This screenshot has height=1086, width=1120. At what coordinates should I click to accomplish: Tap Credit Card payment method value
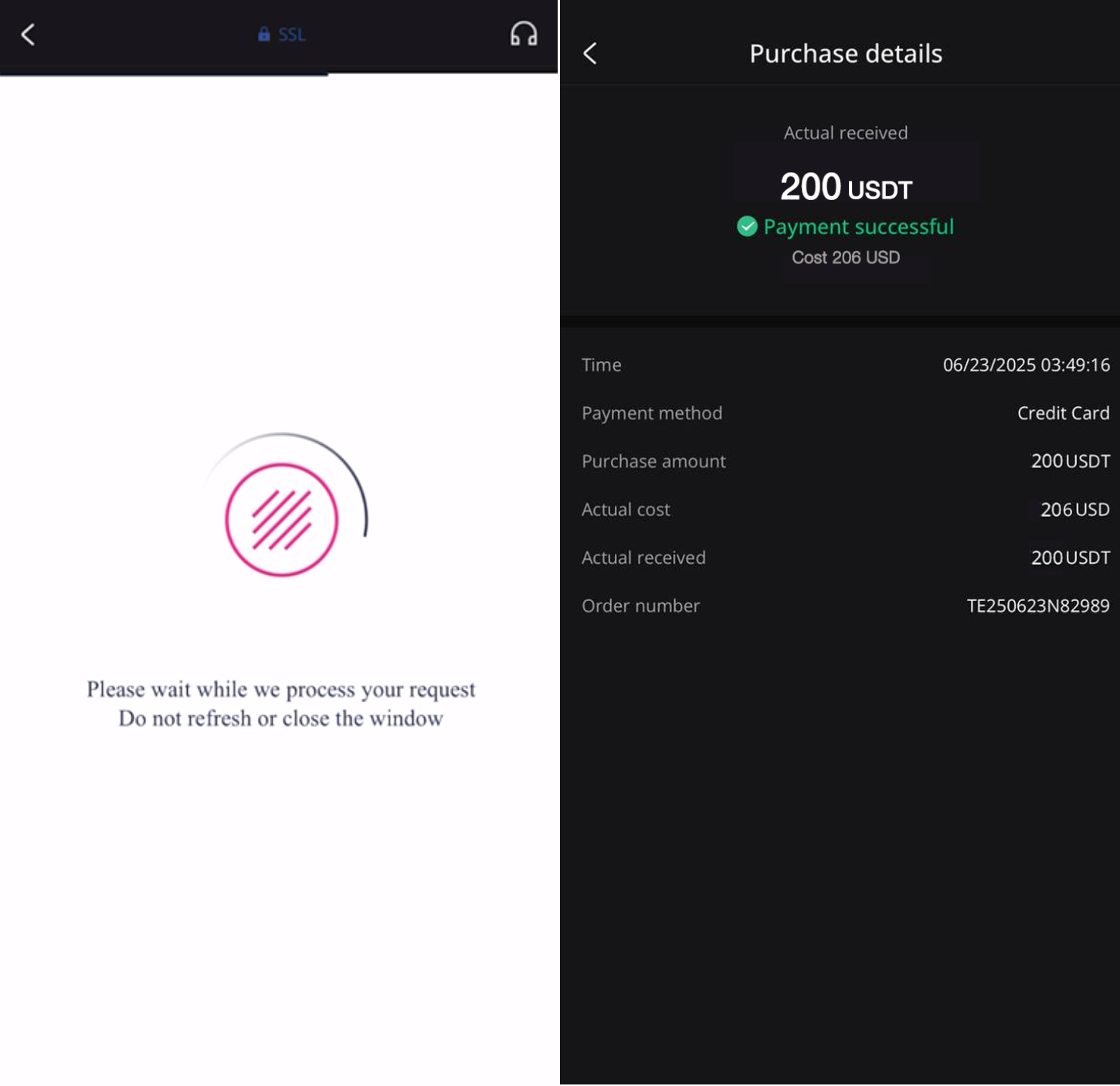[1063, 413]
